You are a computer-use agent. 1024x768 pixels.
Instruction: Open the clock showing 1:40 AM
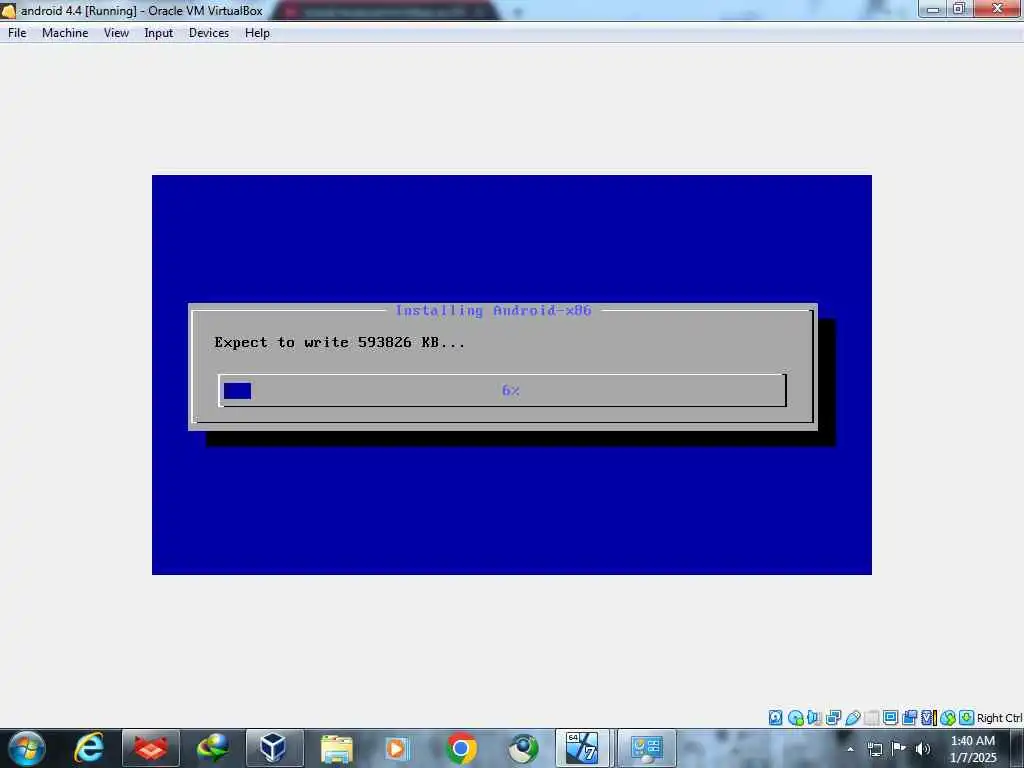(x=973, y=749)
